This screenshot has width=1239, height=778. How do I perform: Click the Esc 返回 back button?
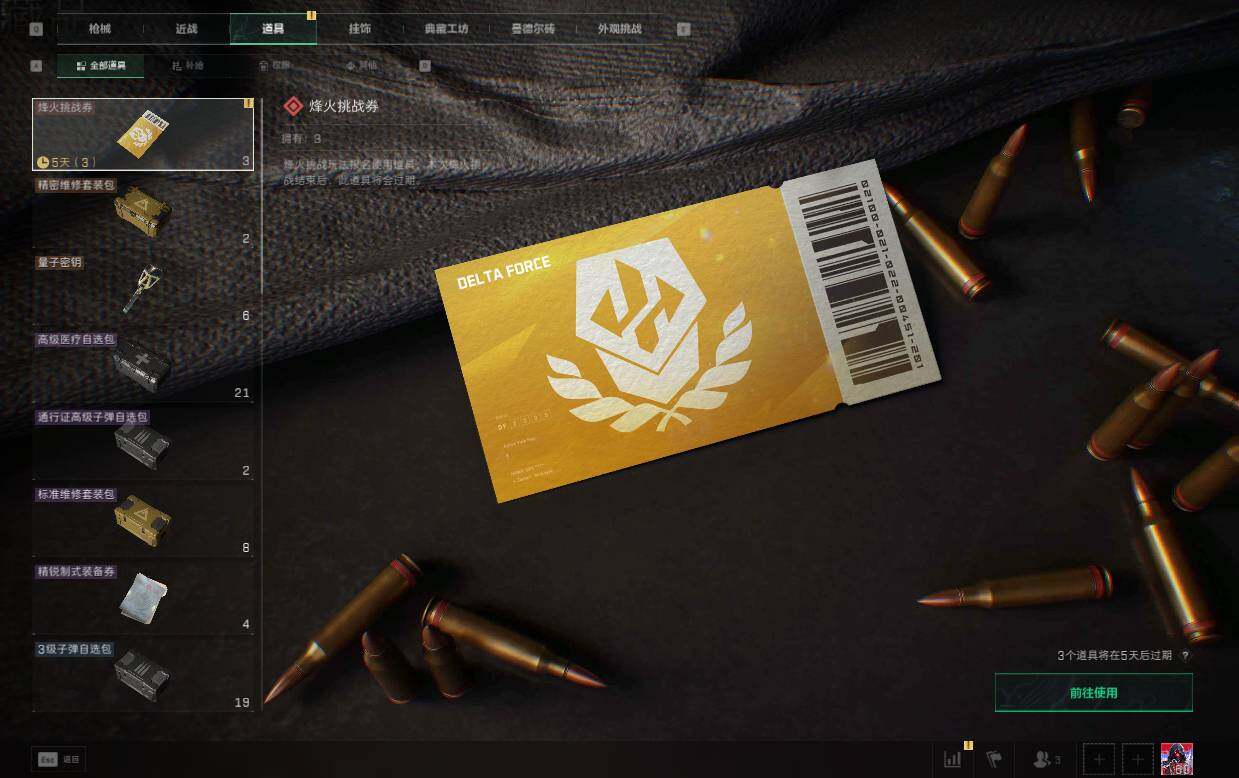coord(57,759)
